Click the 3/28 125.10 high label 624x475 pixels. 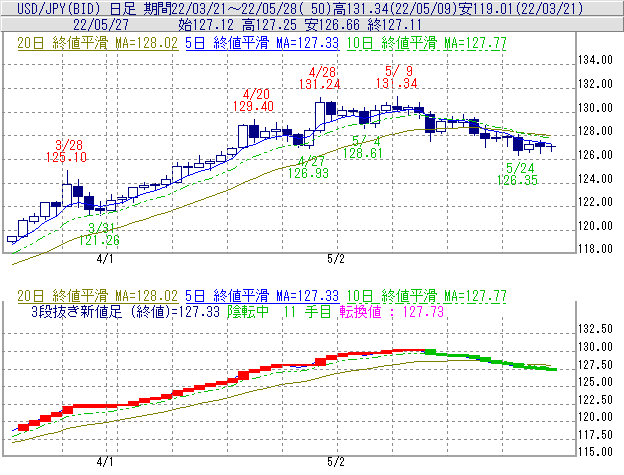click(66, 151)
